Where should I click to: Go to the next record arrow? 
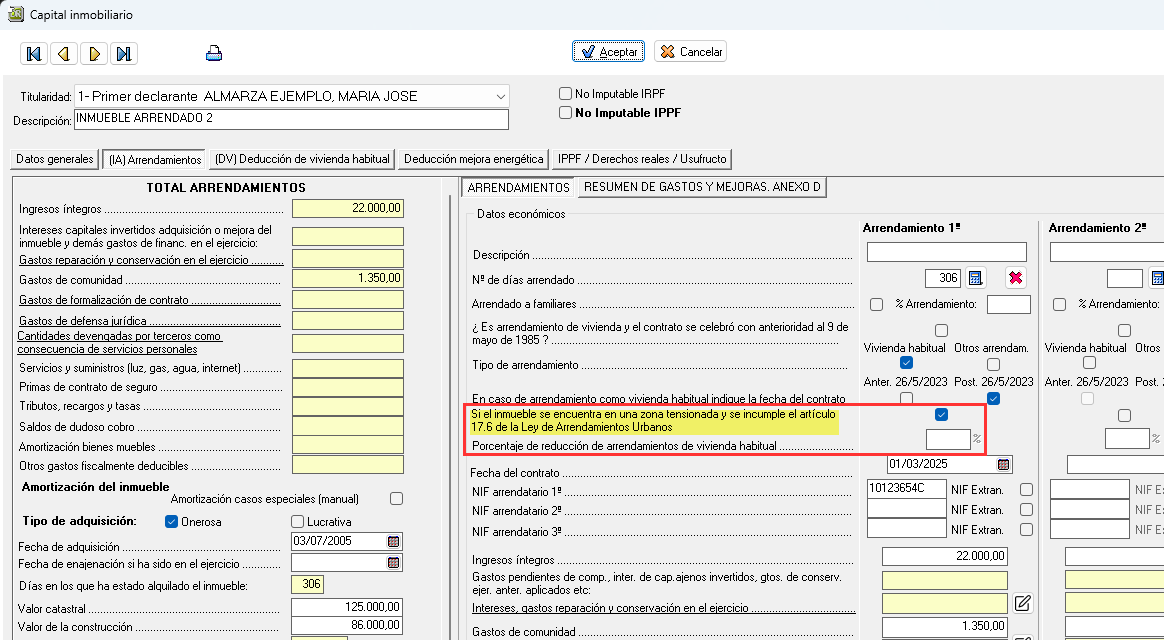[94, 54]
